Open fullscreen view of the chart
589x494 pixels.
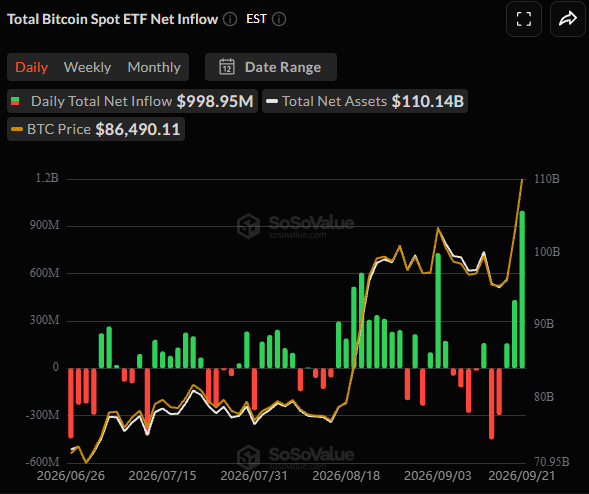[x=524, y=19]
